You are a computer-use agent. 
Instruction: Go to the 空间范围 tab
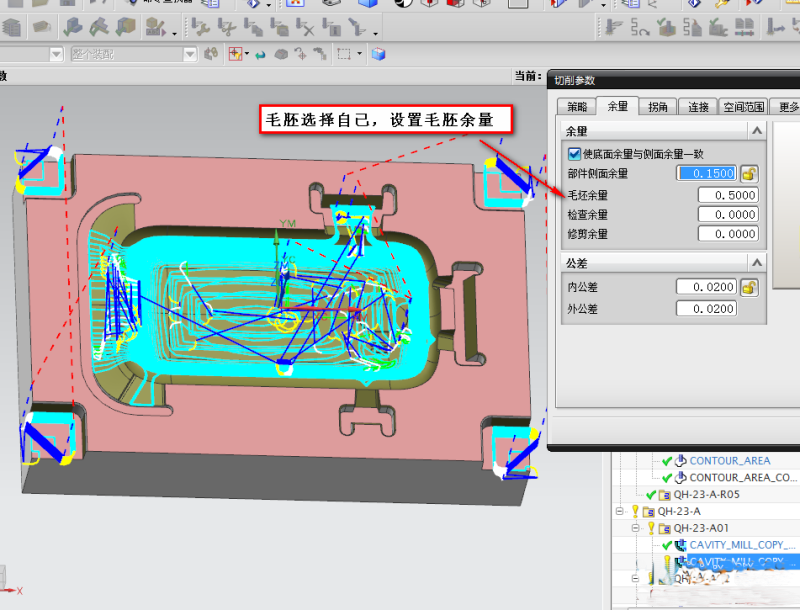(743, 106)
